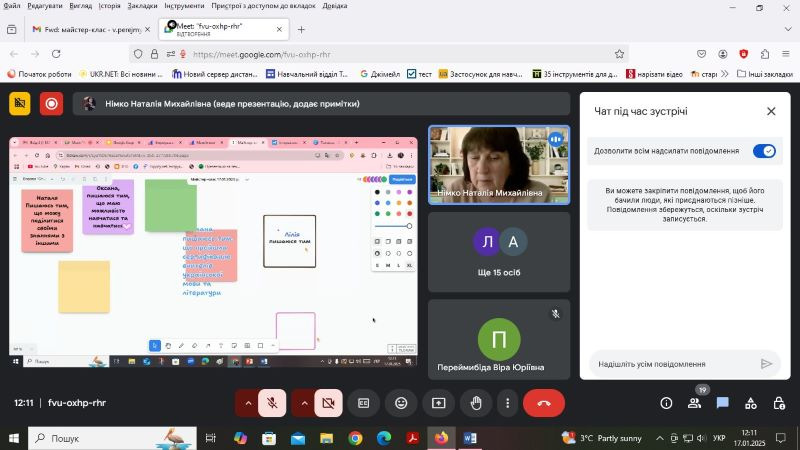
Task: Expand video settings chevron beside the camera
Action: click(304, 403)
